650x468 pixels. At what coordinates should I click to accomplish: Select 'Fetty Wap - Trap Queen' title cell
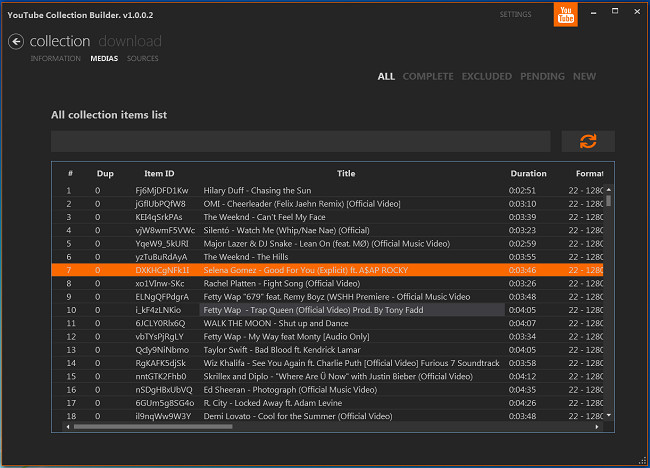[x=352, y=310]
